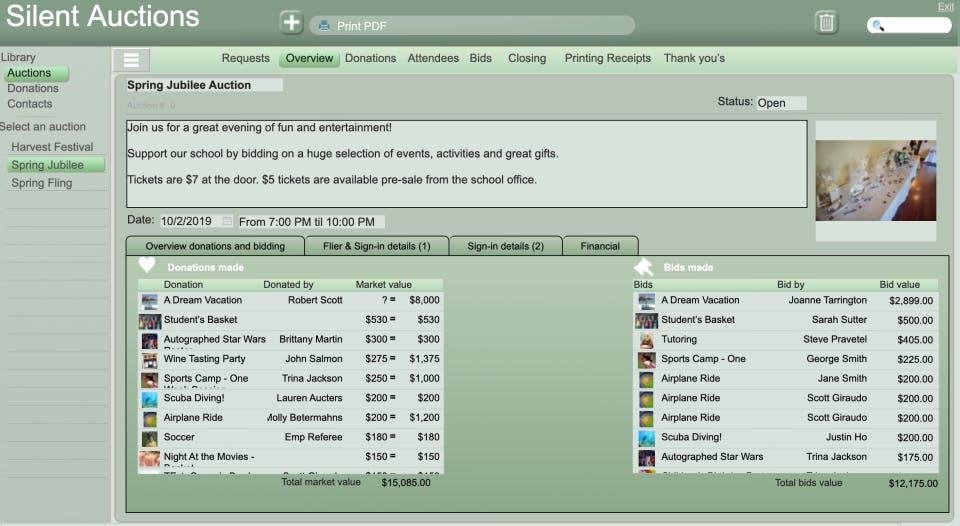This screenshot has height=526, width=960.
Task: Click the plus icon to add new record
Action: point(291,23)
